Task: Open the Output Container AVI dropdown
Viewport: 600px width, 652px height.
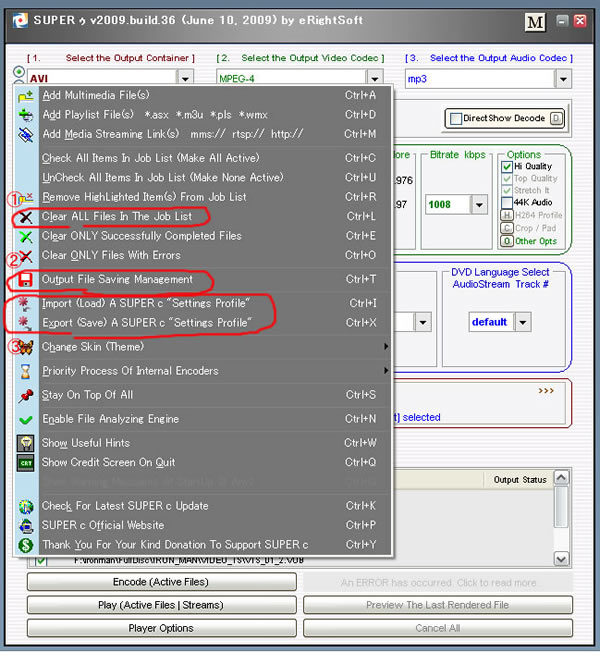Action: (x=184, y=78)
